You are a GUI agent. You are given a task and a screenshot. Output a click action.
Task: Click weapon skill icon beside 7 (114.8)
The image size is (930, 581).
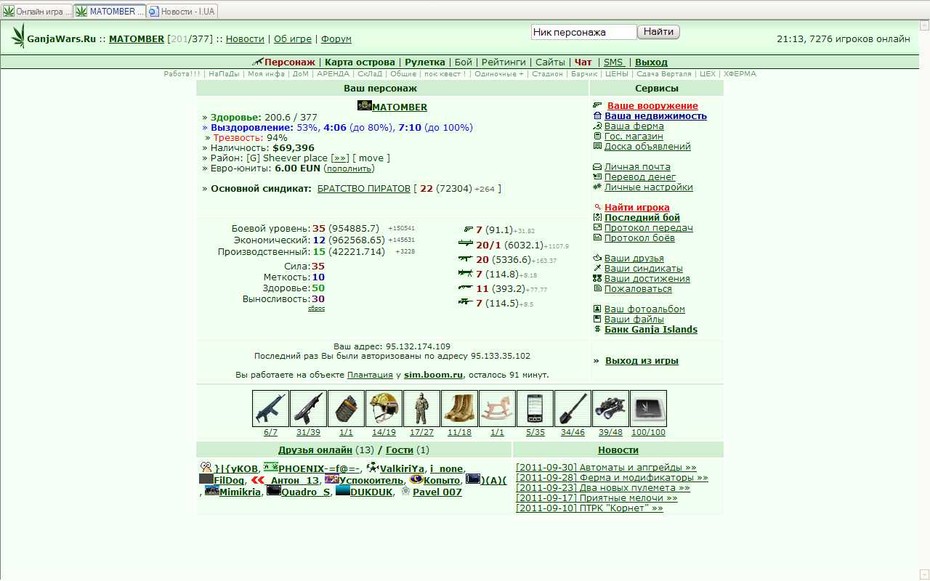(x=466, y=273)
